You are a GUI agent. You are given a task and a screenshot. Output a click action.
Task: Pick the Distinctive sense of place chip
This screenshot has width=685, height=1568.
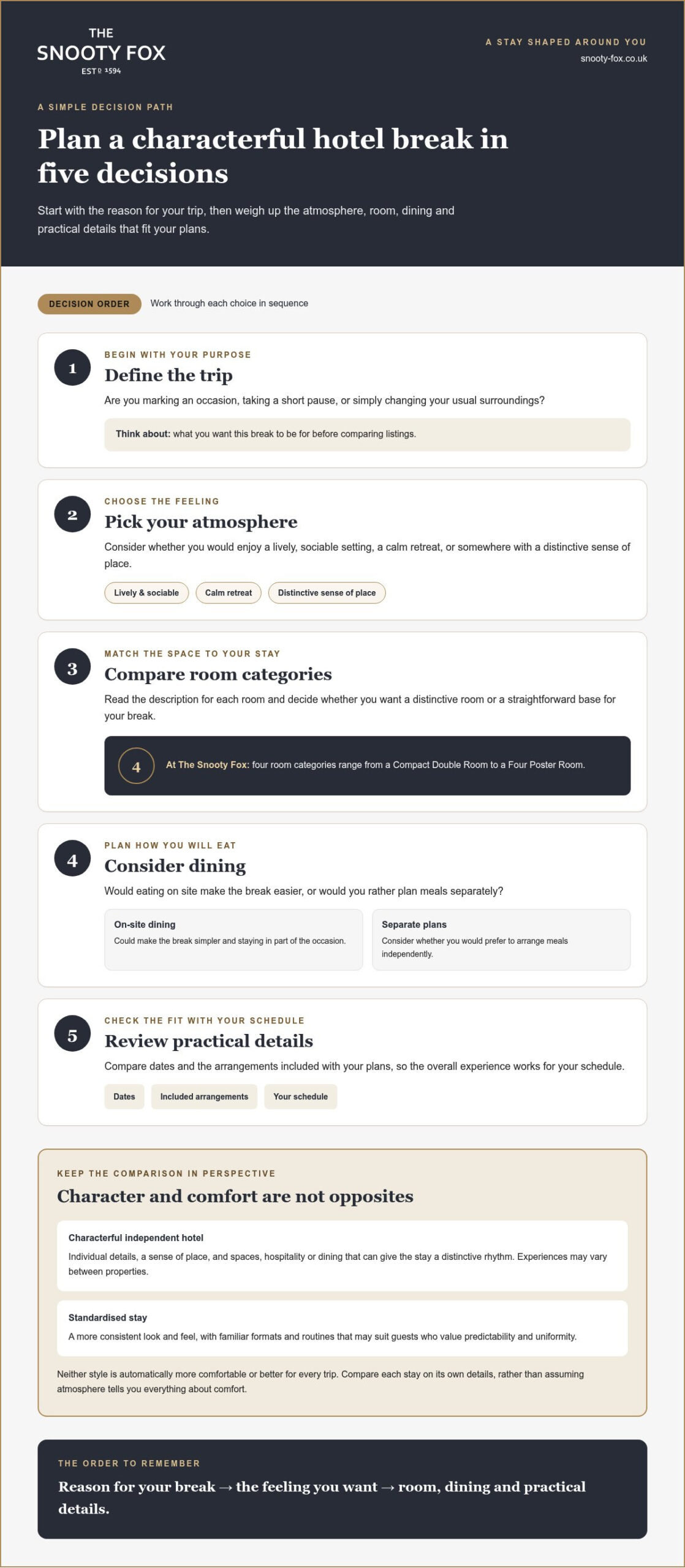click(x=327, y=593)
